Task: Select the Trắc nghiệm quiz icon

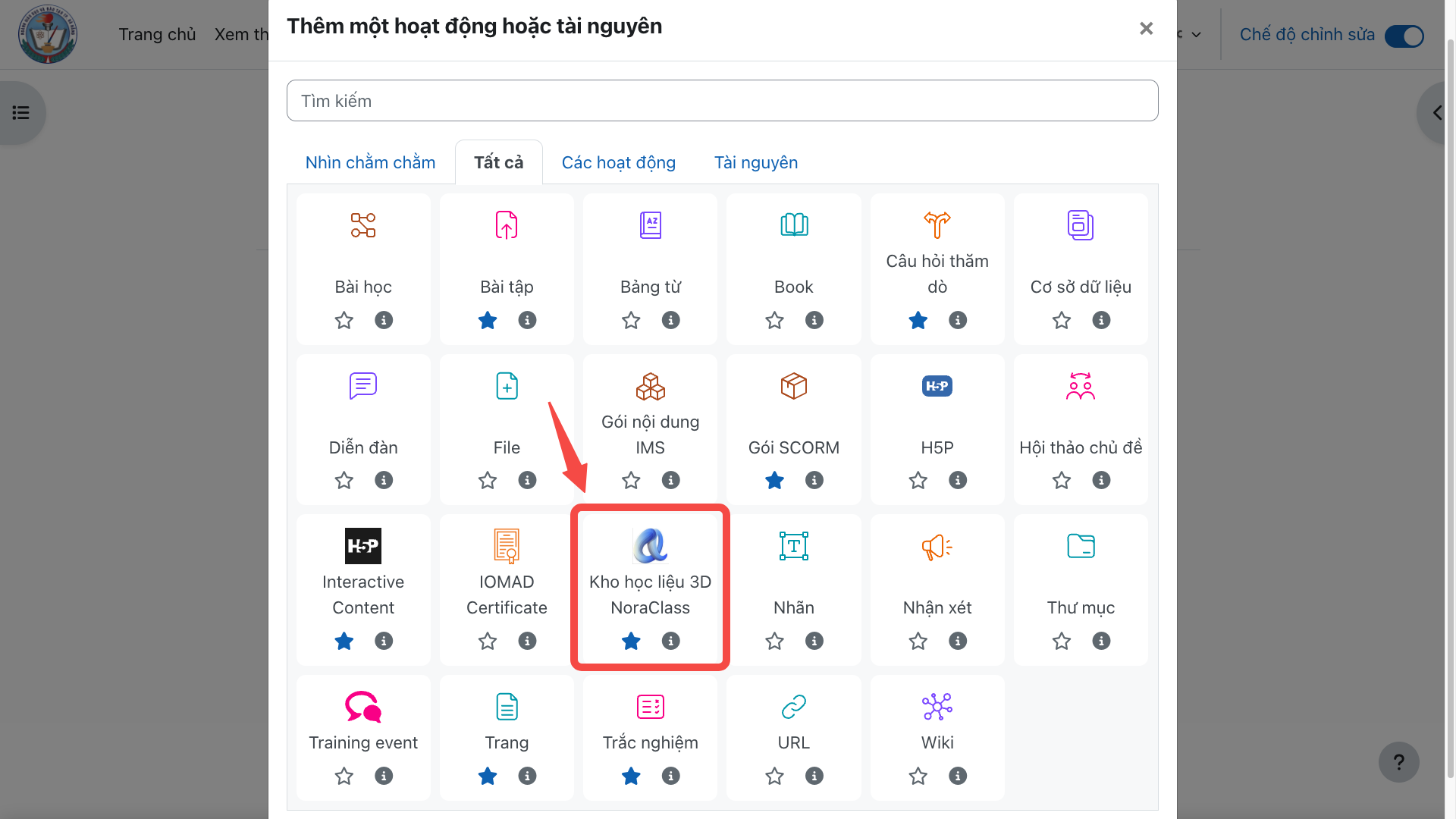Action: click(650, 707)
